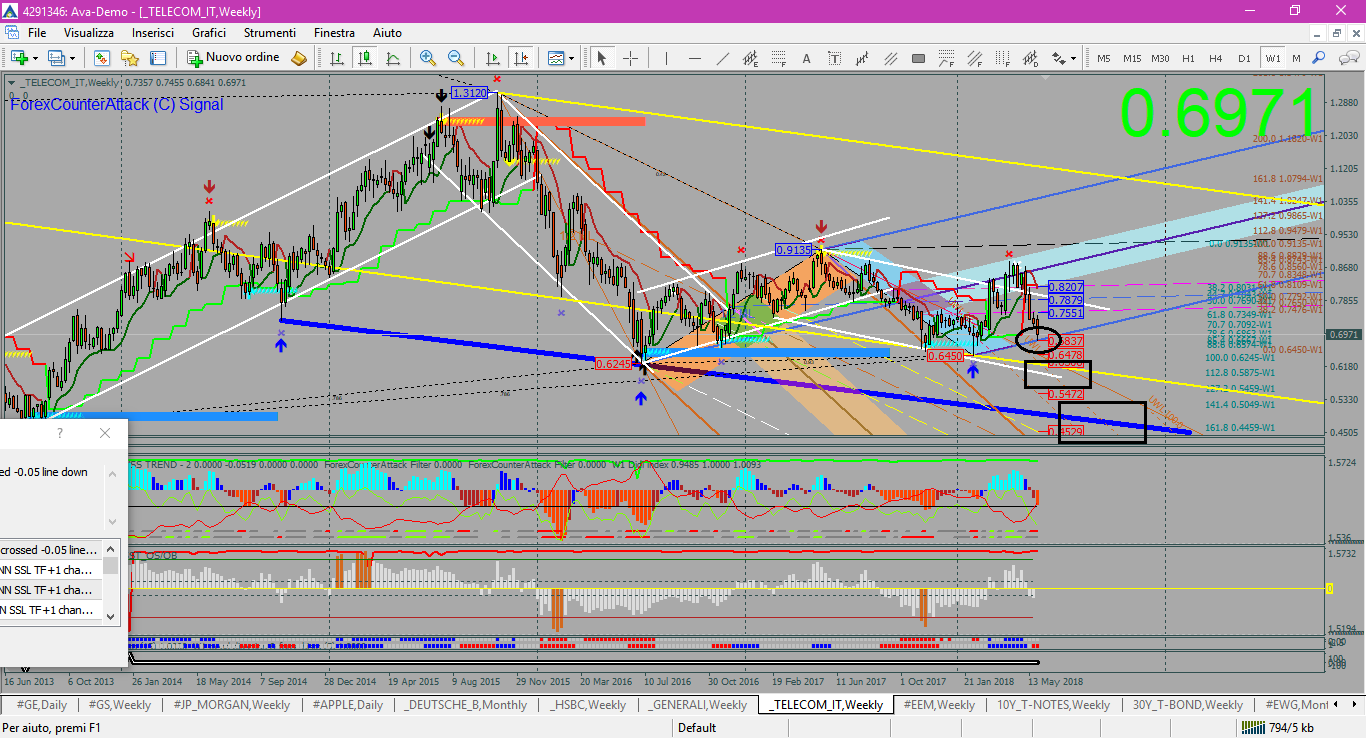Click the Nuovo ordine button
This screenshot has width=1366, height=738.
tap(233, 58)
